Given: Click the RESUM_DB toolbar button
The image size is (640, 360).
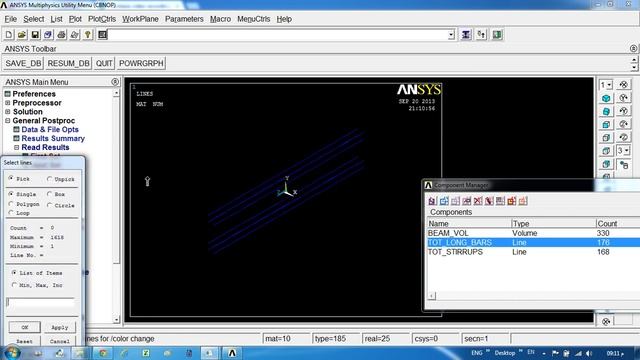Looking at the screenshot, I should coord(68,63).
